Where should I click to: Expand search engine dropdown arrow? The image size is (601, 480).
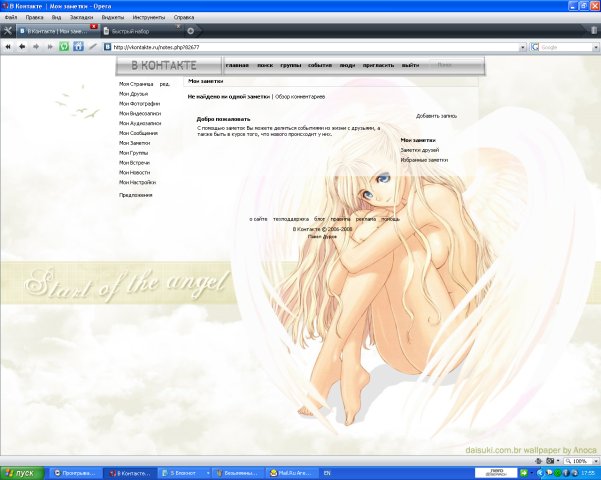point(596,48)
